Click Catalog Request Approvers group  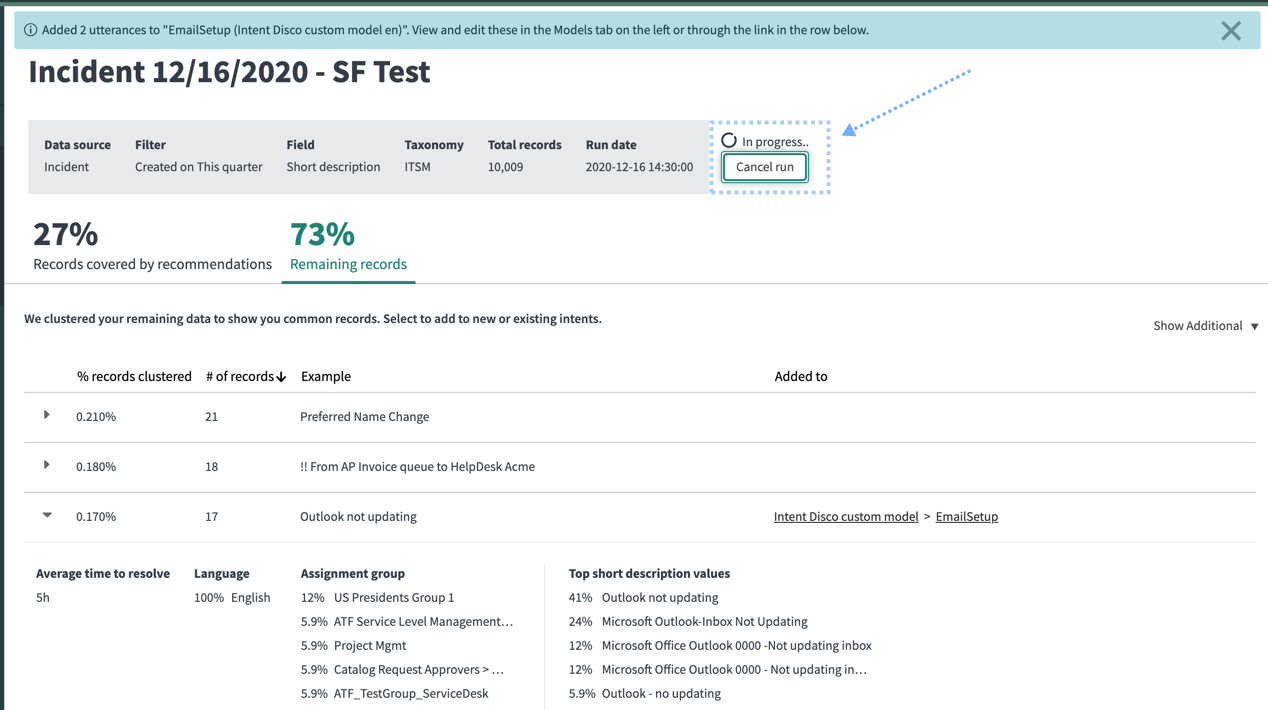coord(419,670)
